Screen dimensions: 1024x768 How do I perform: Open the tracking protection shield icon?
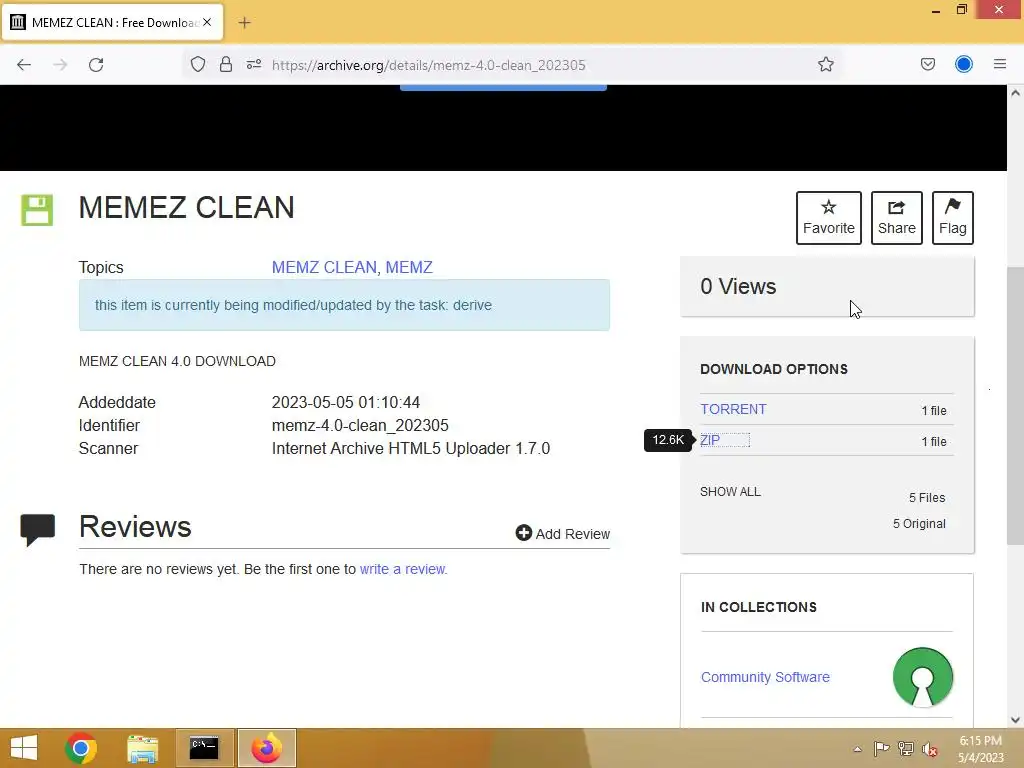[198, 64]
